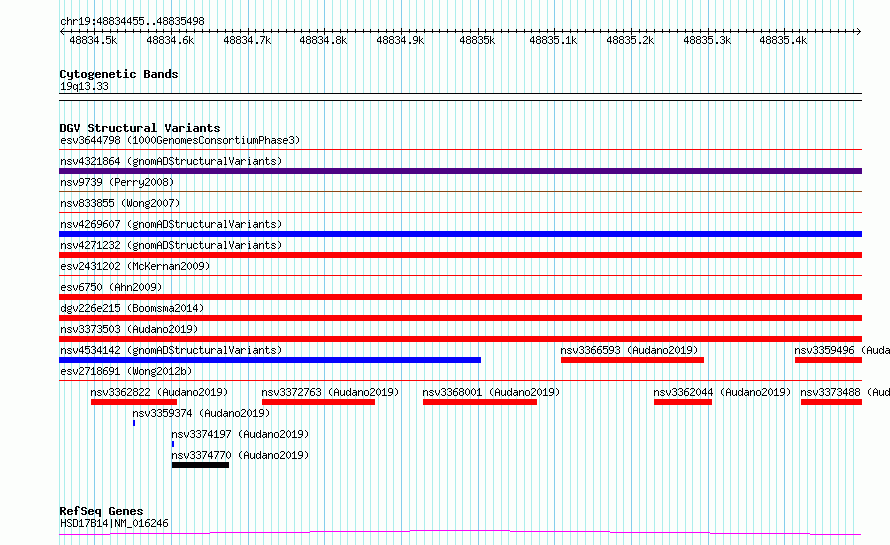
Task: Click the 48834.5k ruler tick label
Action: (93, 40)
